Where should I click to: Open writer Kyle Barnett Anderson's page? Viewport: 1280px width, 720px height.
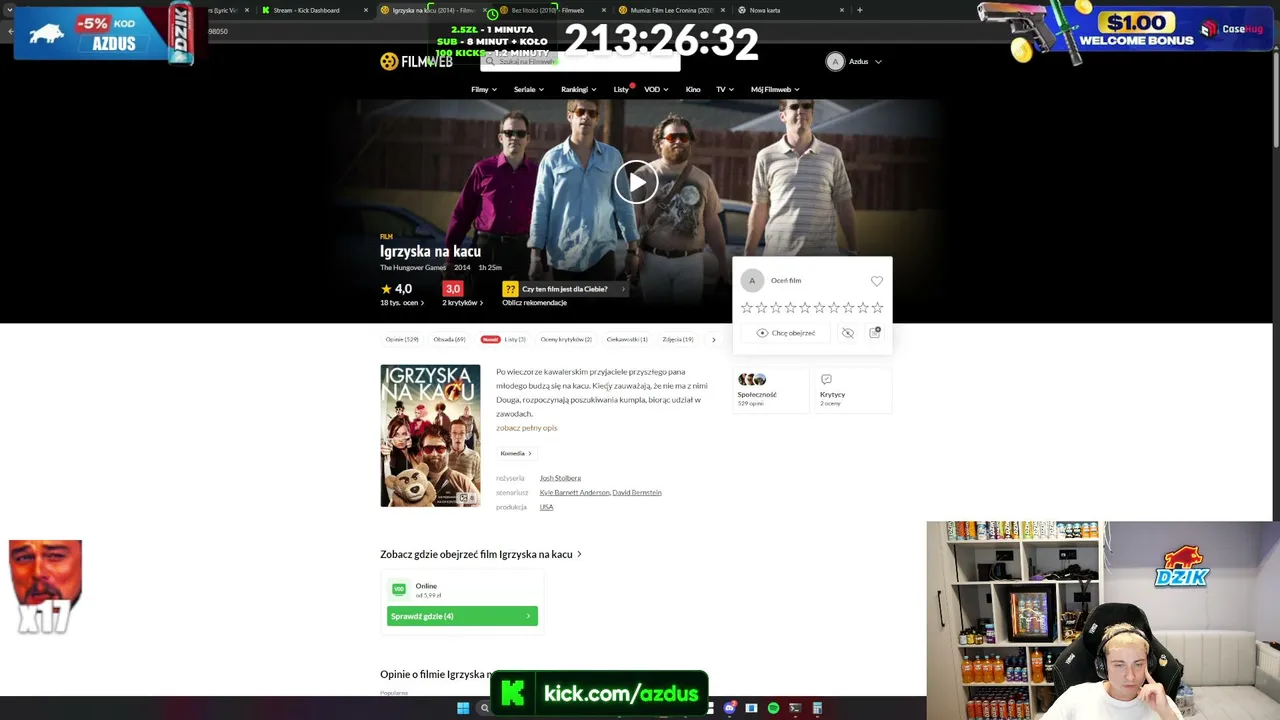[x=574, y=493]
